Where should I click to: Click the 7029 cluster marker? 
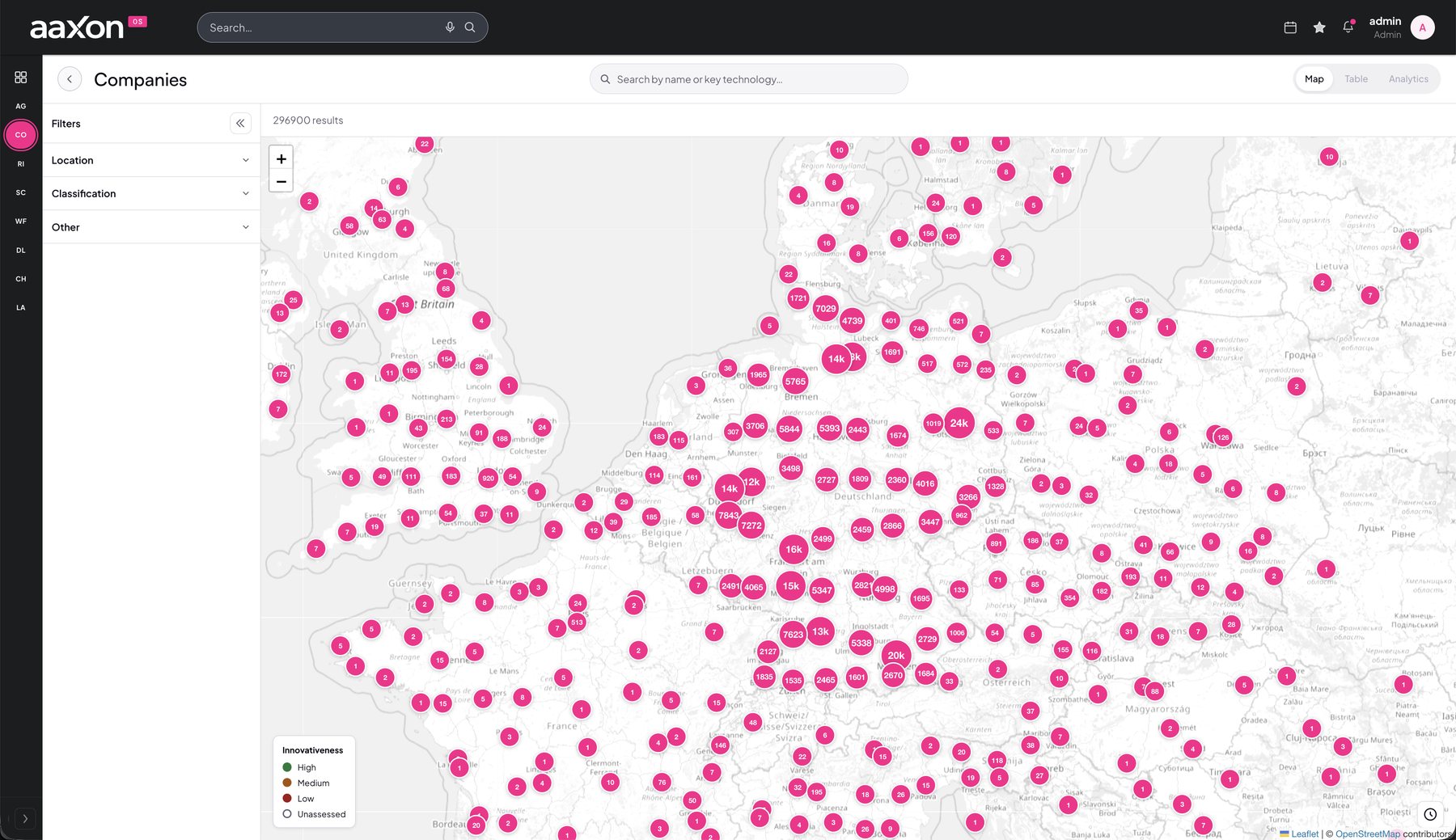[x=826, y=309]
